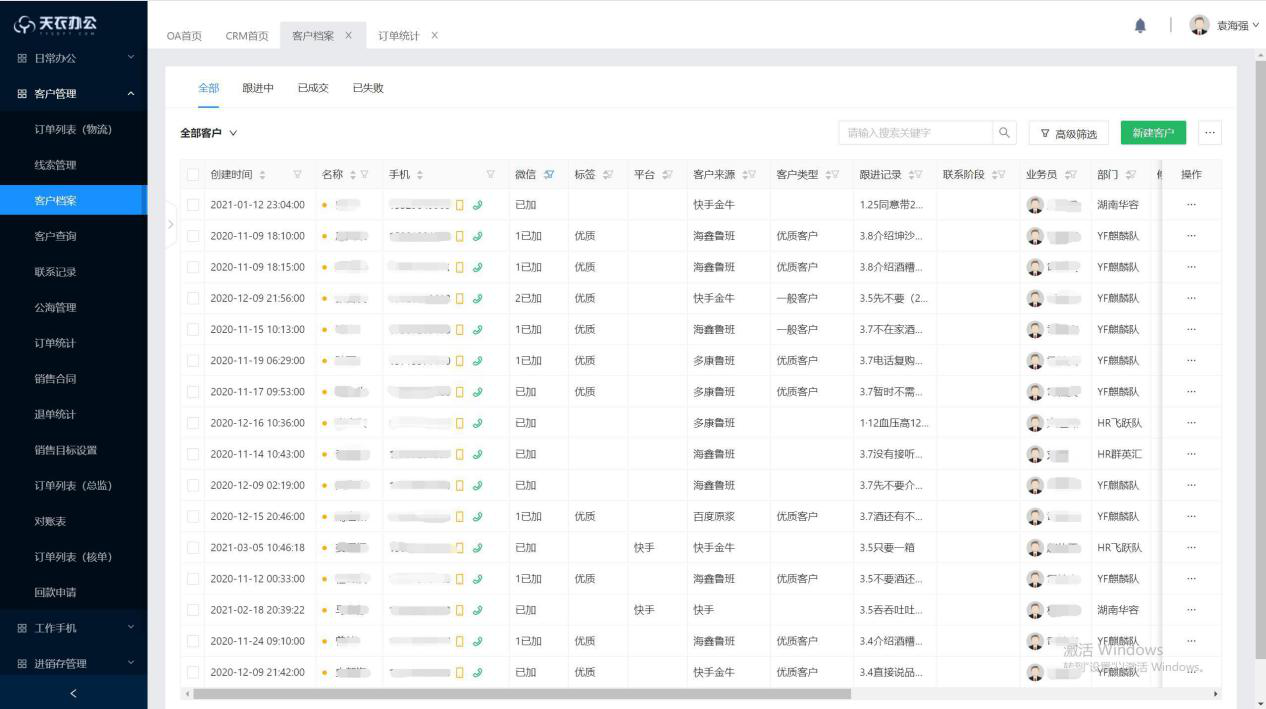
Task: Close the 客户档案 tab
Action: pyautogui.click(x=348, y=35)
